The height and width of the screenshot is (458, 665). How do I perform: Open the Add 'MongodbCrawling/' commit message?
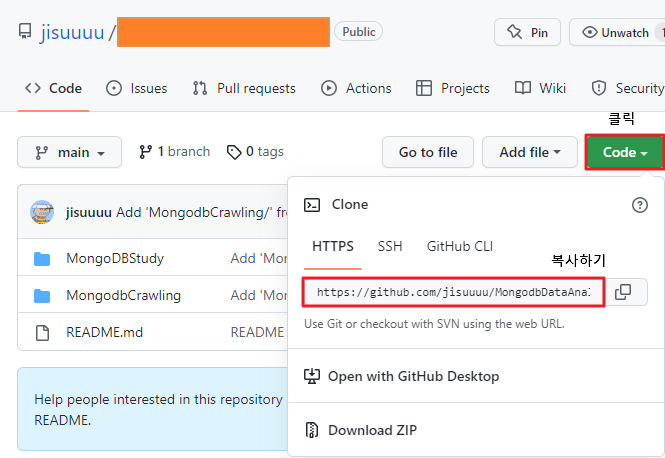[x=202, y=212]
